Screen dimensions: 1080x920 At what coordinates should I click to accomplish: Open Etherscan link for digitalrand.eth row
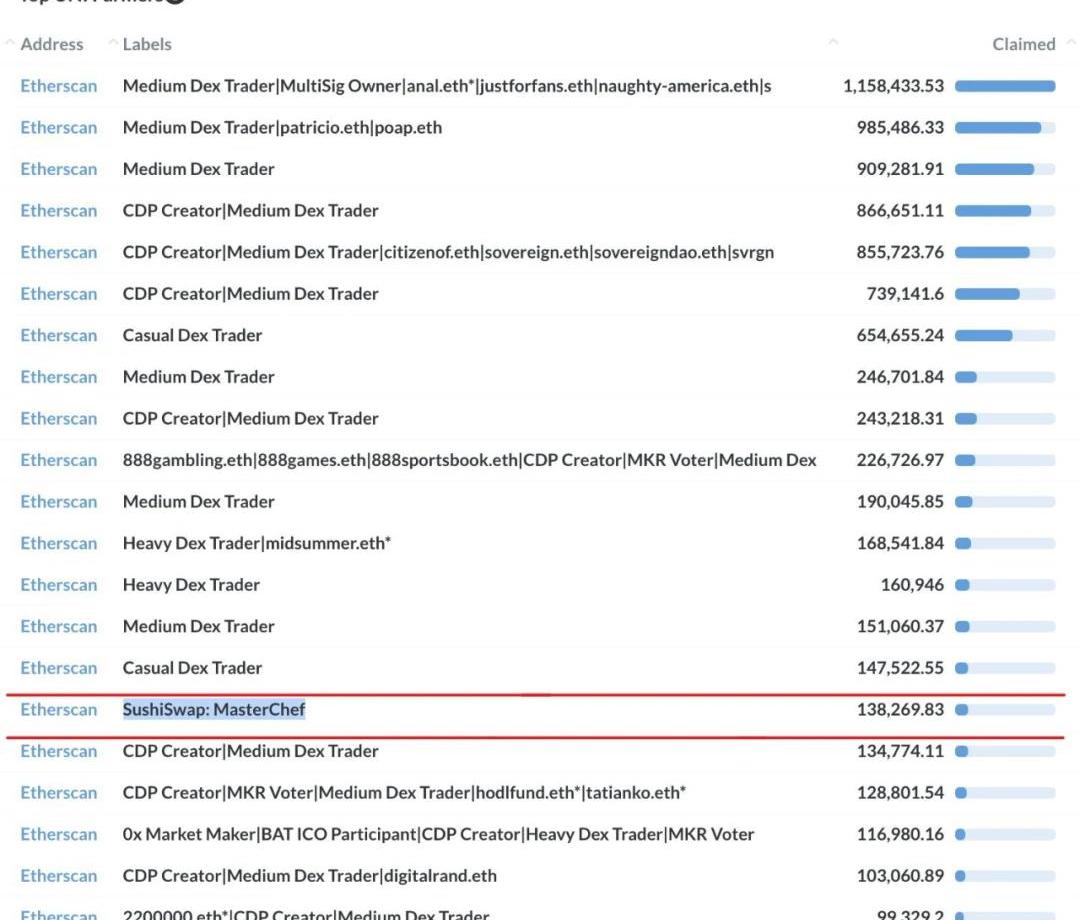[x=59, y=875]
